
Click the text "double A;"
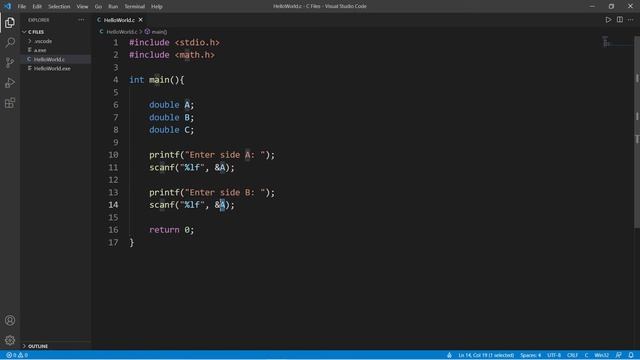[x=171, y=105]
